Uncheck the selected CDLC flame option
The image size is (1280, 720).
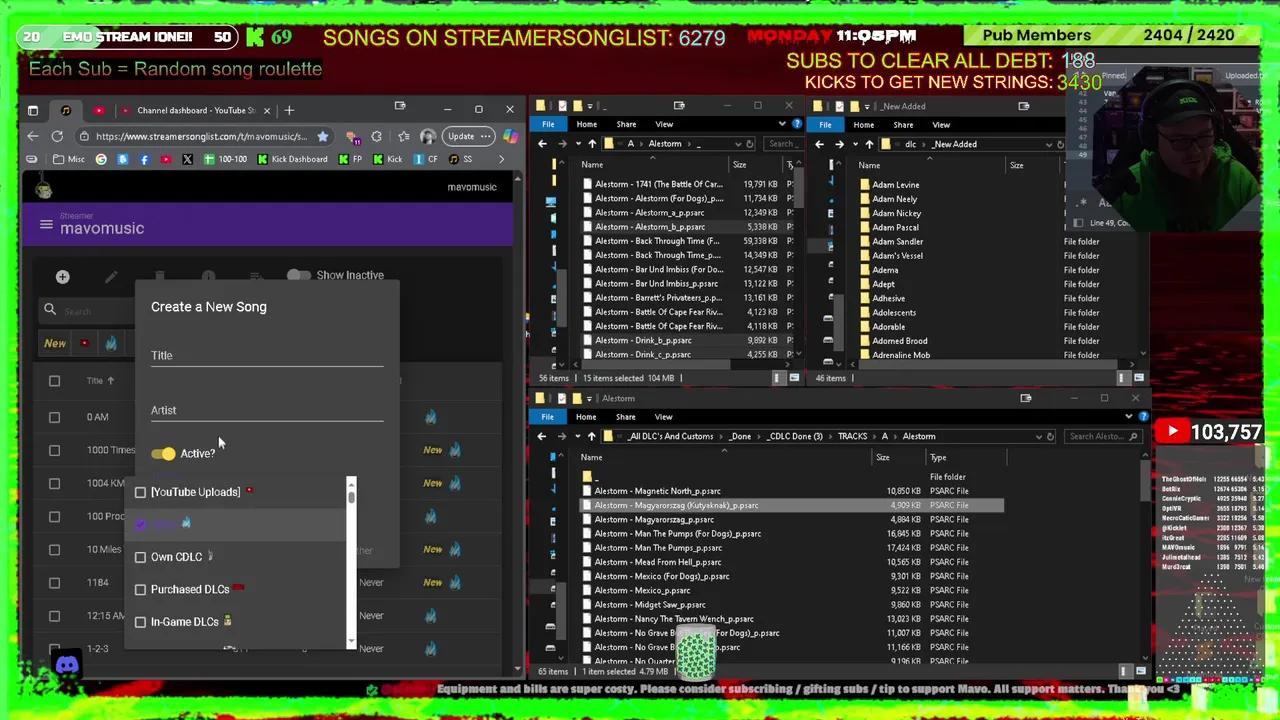coord(141,524)
